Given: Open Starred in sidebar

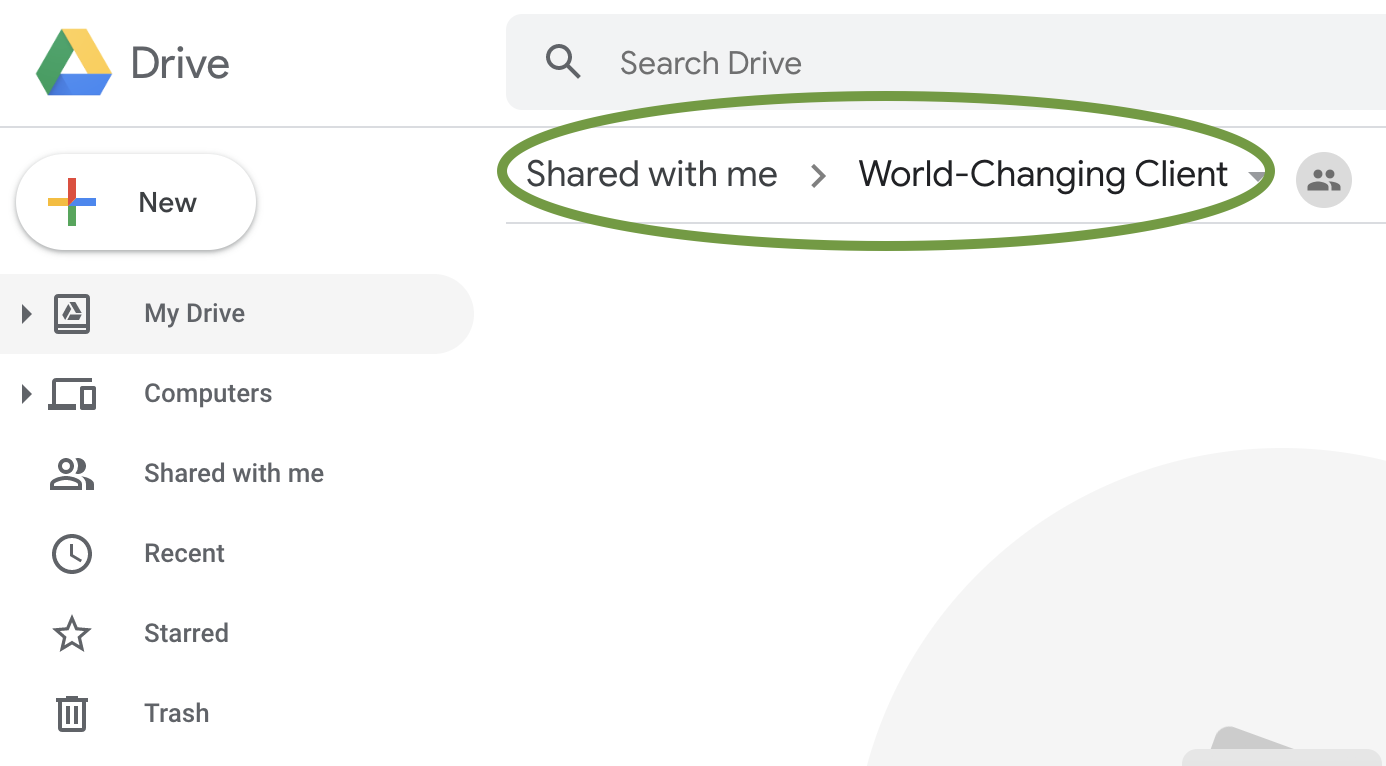Looking at the screenshot, I should point(186,633).
